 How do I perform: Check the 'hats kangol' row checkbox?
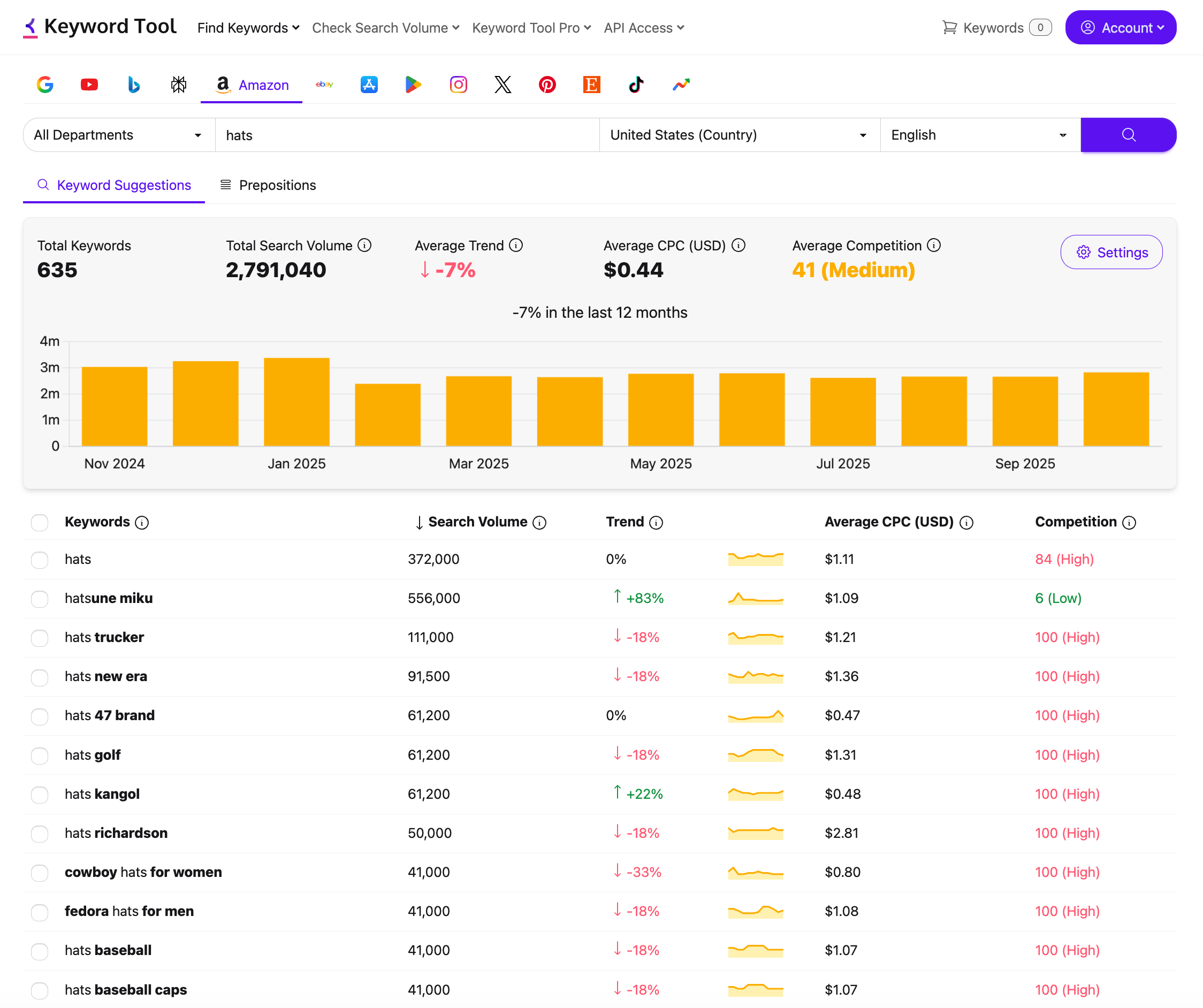click(x=40, y=795)
